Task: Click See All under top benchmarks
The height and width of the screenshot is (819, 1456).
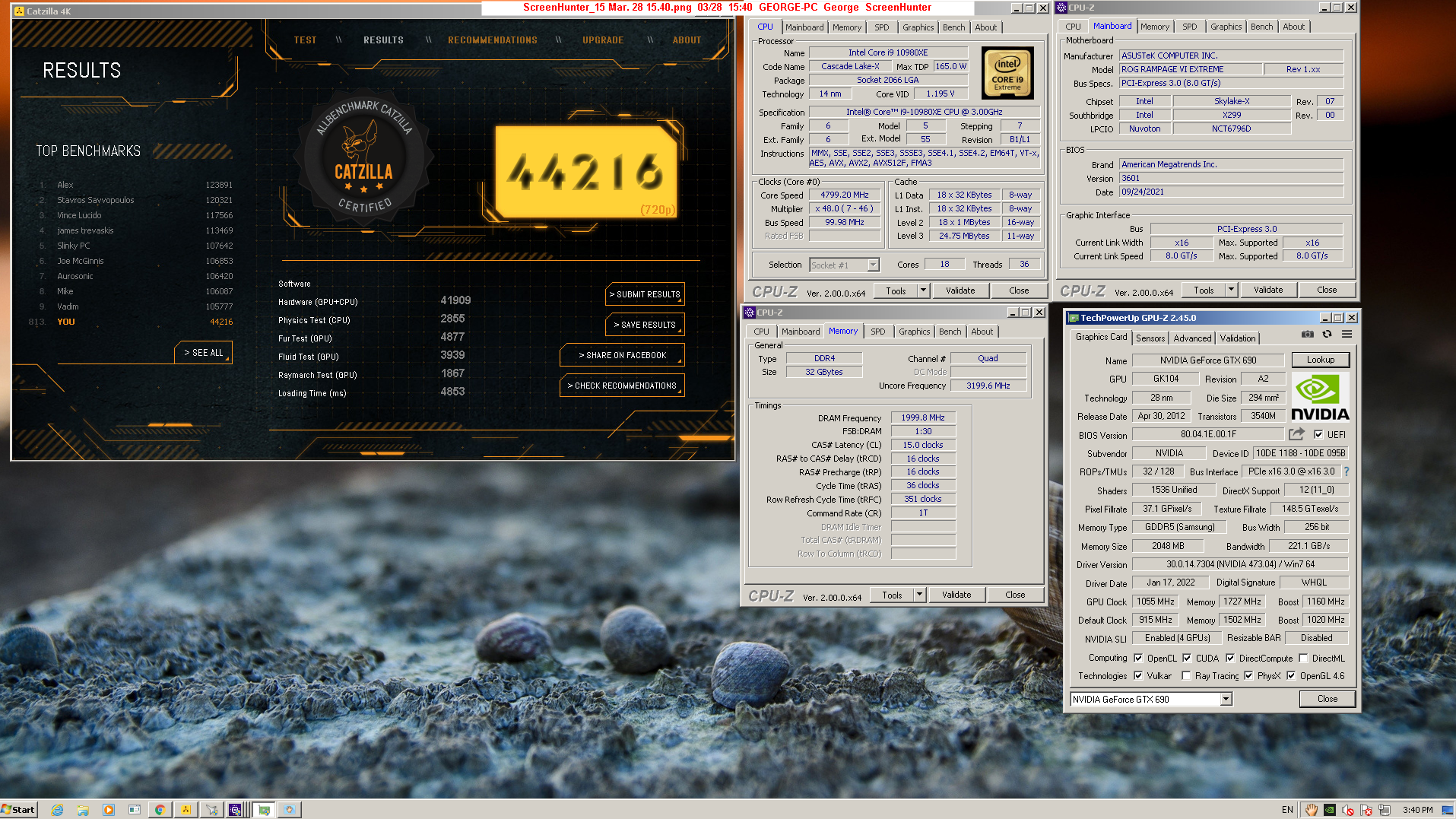Action: pyautogui.click(x=204, y=353)
